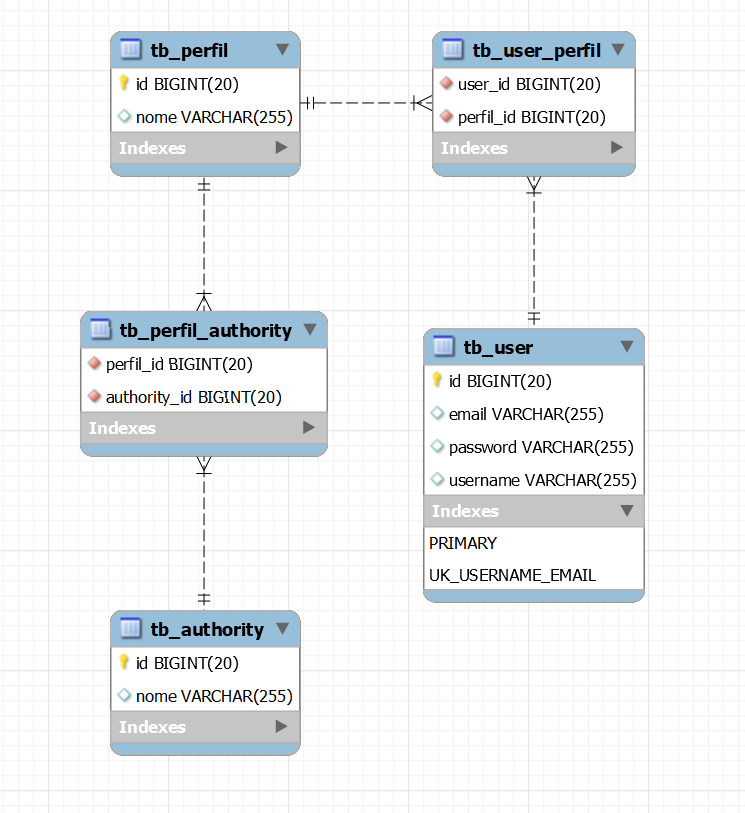
Task: Collapse the tb_perfil_authority table
Action: pyautogui.click(x=310, y=330)
